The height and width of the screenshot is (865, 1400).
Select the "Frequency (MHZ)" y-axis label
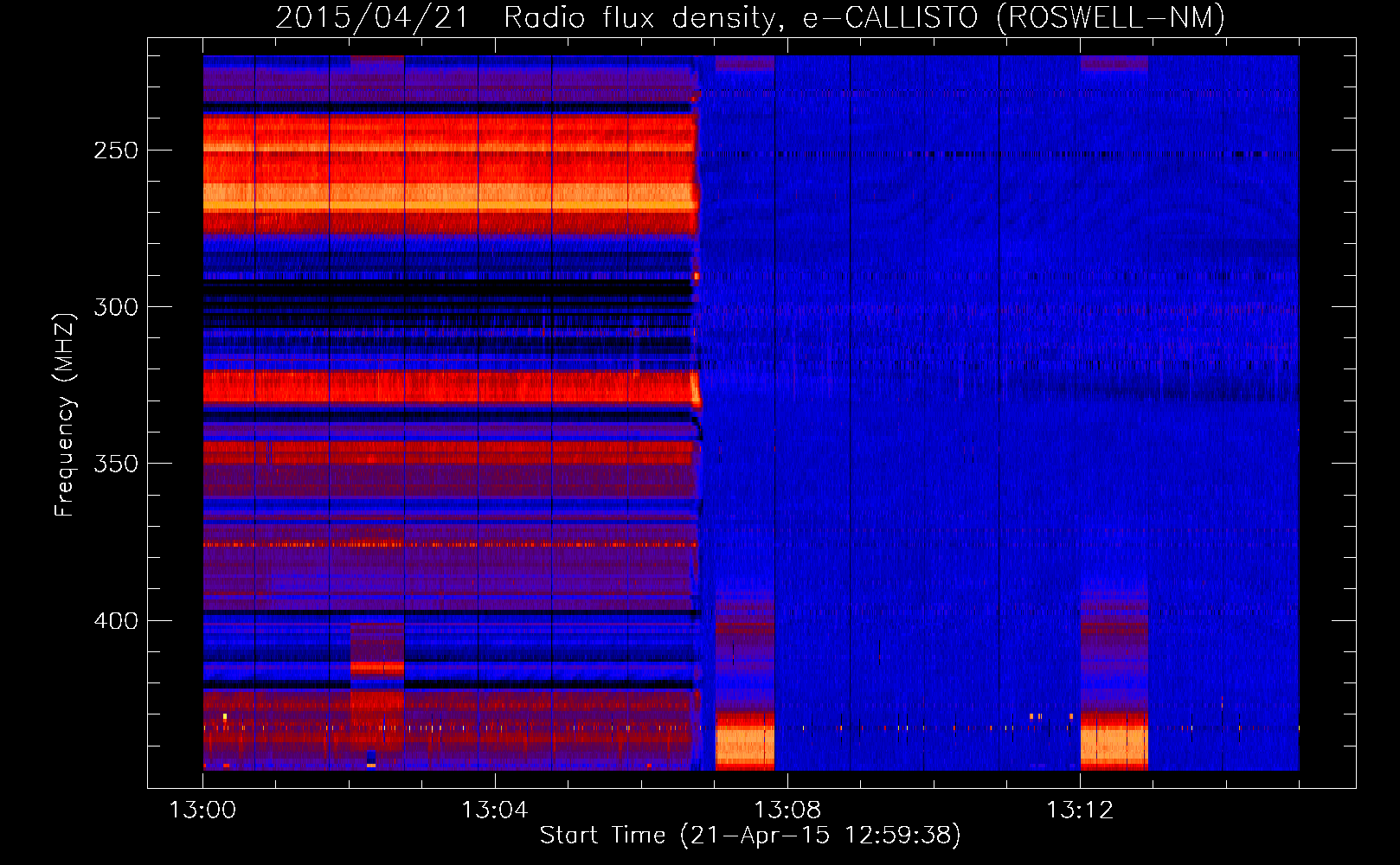65,415
